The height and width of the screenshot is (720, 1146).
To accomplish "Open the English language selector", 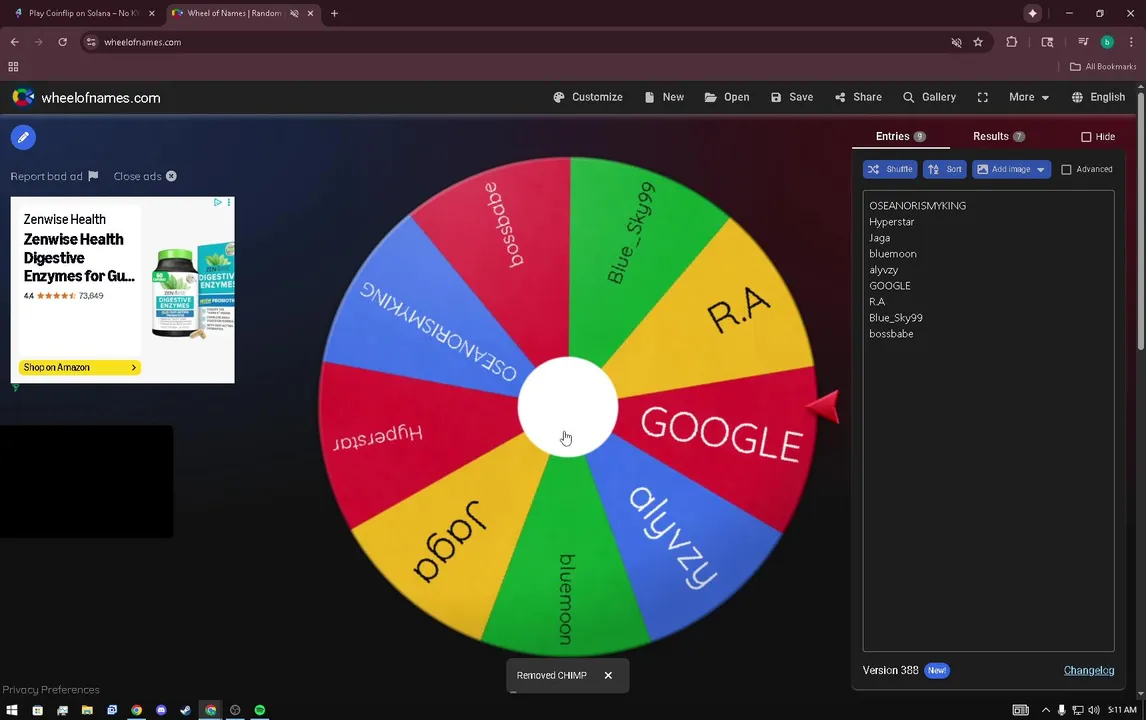I will tap(1098, 97).
